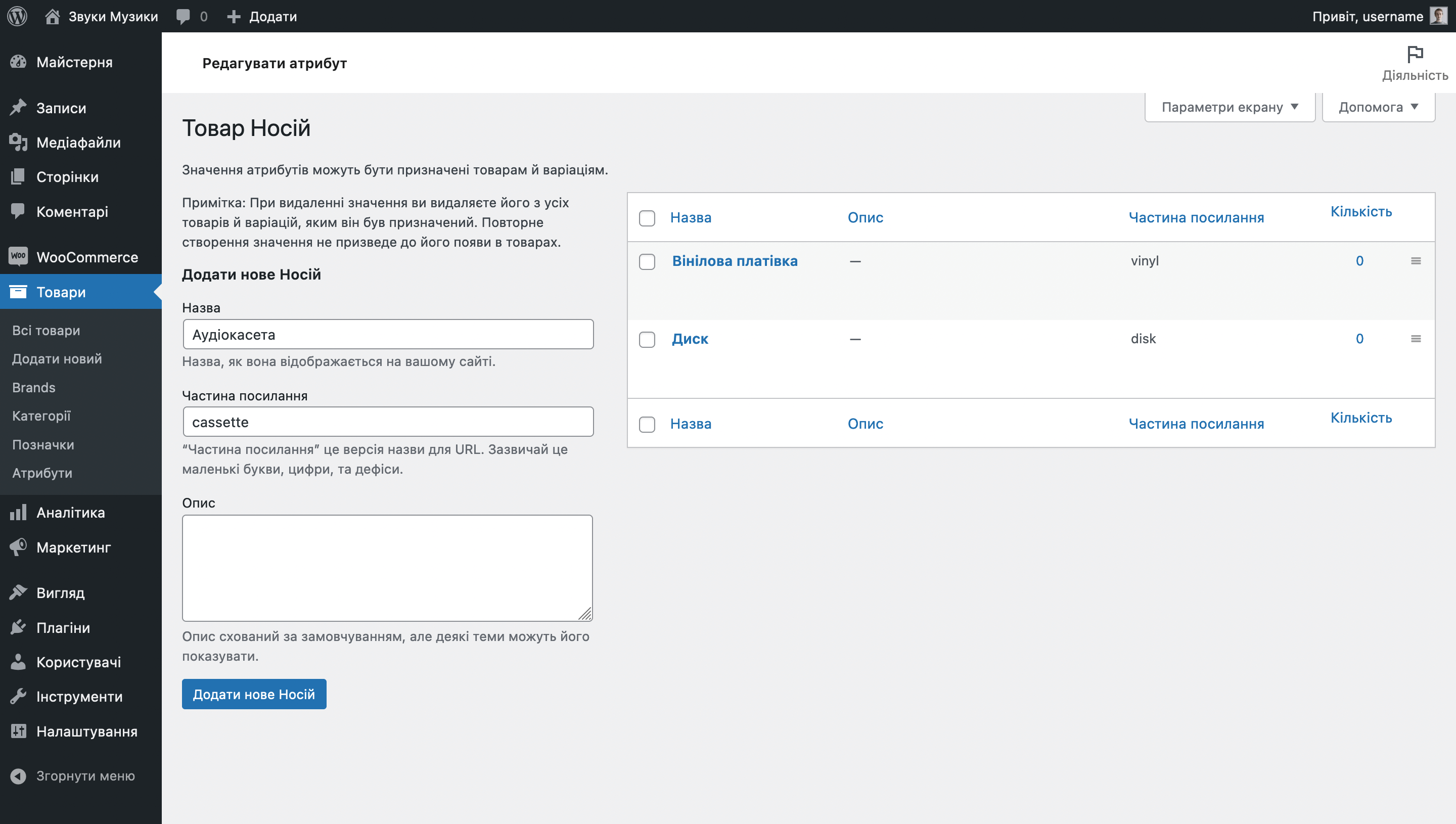
Task: Open Додати новий submenu item
Action: [x=57, y=358]
